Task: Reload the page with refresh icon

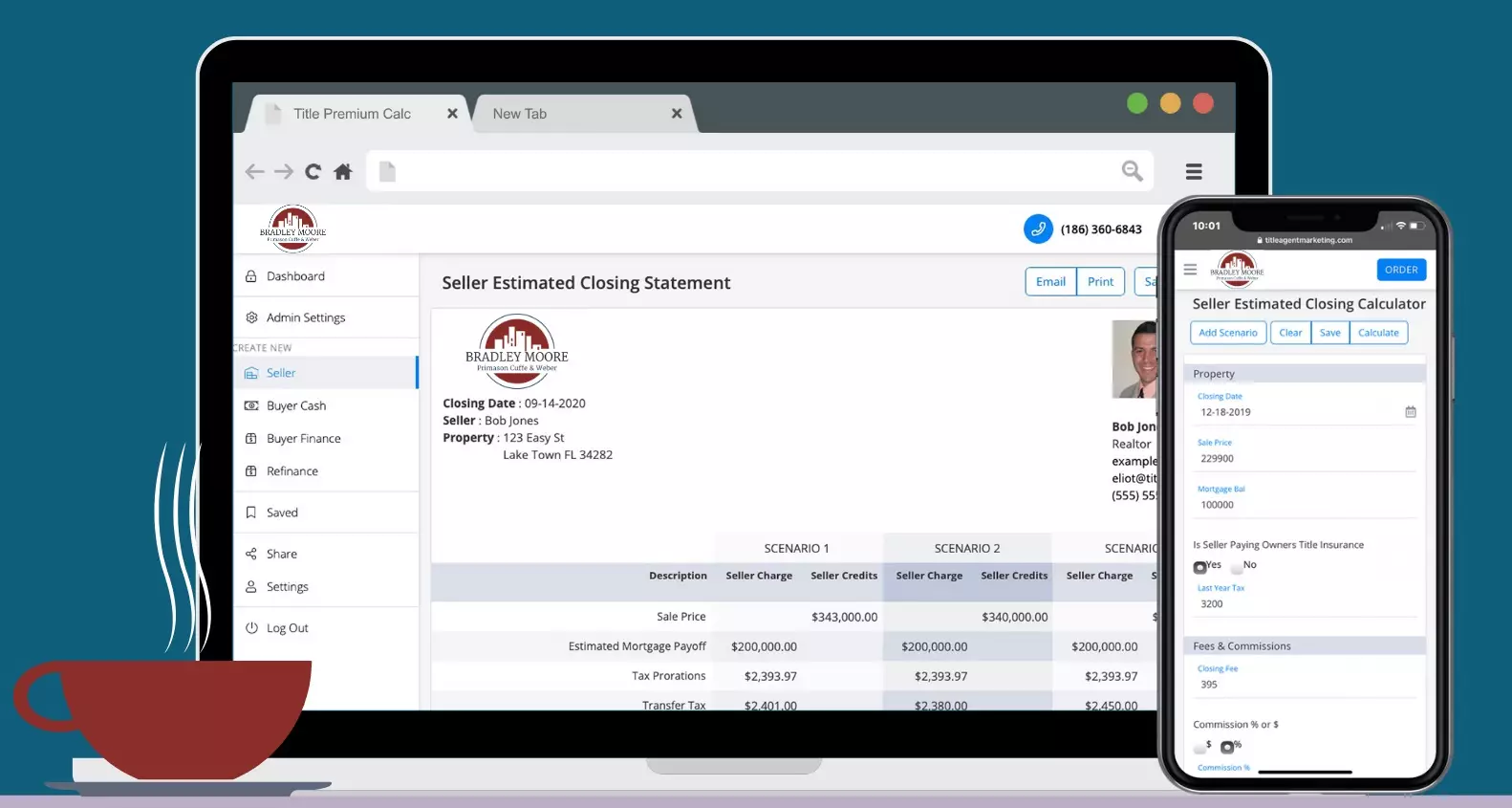Action: 313,172
